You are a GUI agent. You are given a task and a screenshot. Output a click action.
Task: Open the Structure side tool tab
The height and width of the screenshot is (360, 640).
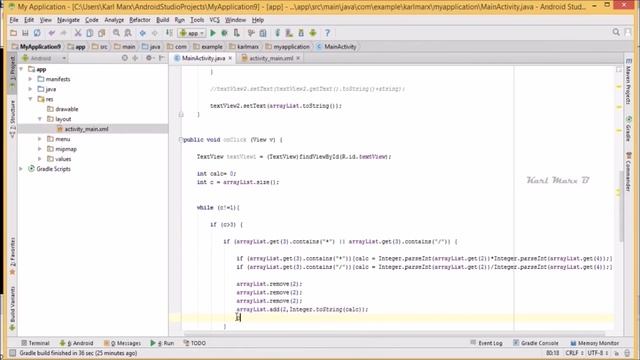[12, 120]
